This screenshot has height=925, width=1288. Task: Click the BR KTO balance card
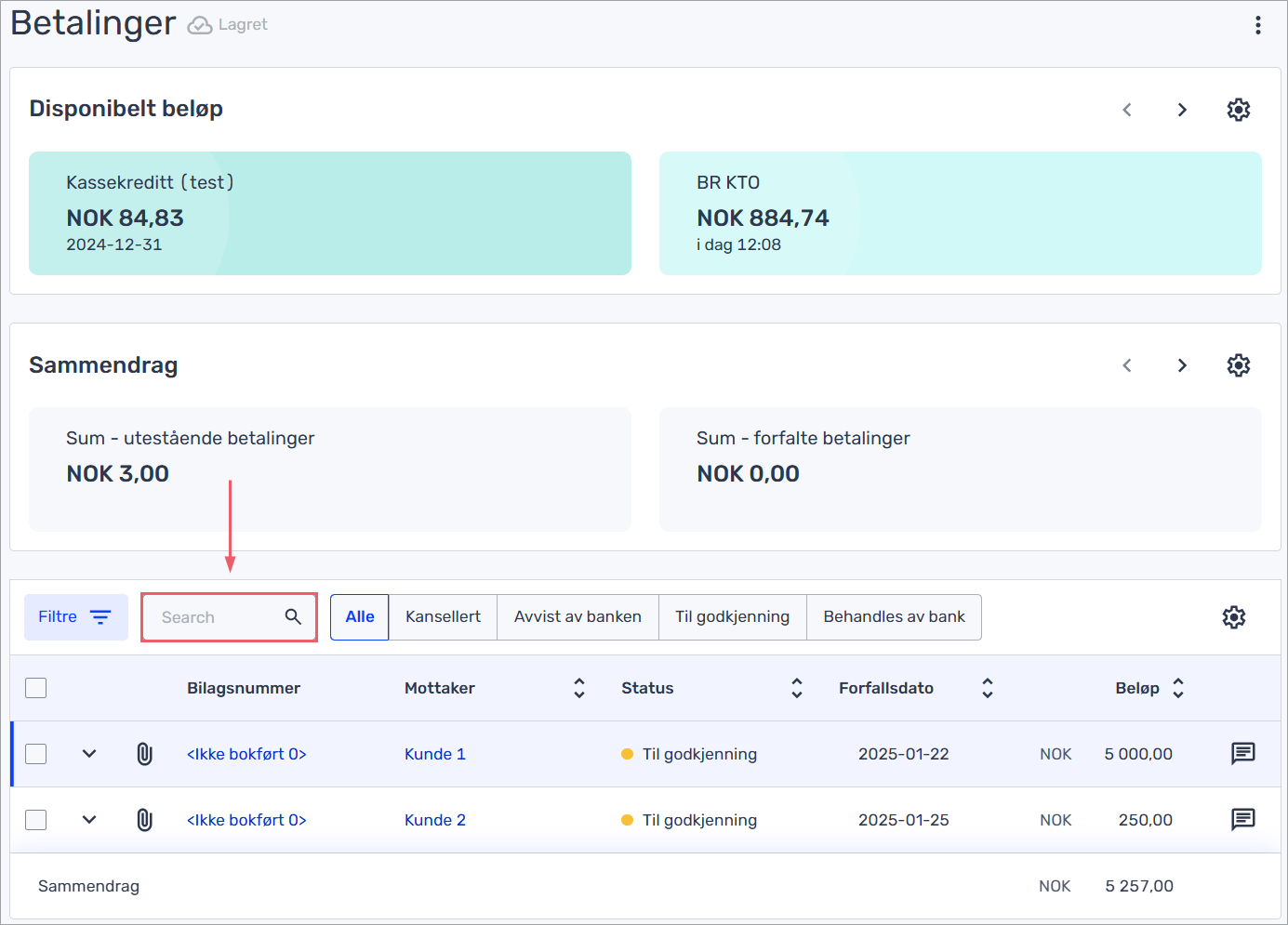pos(961,213)
